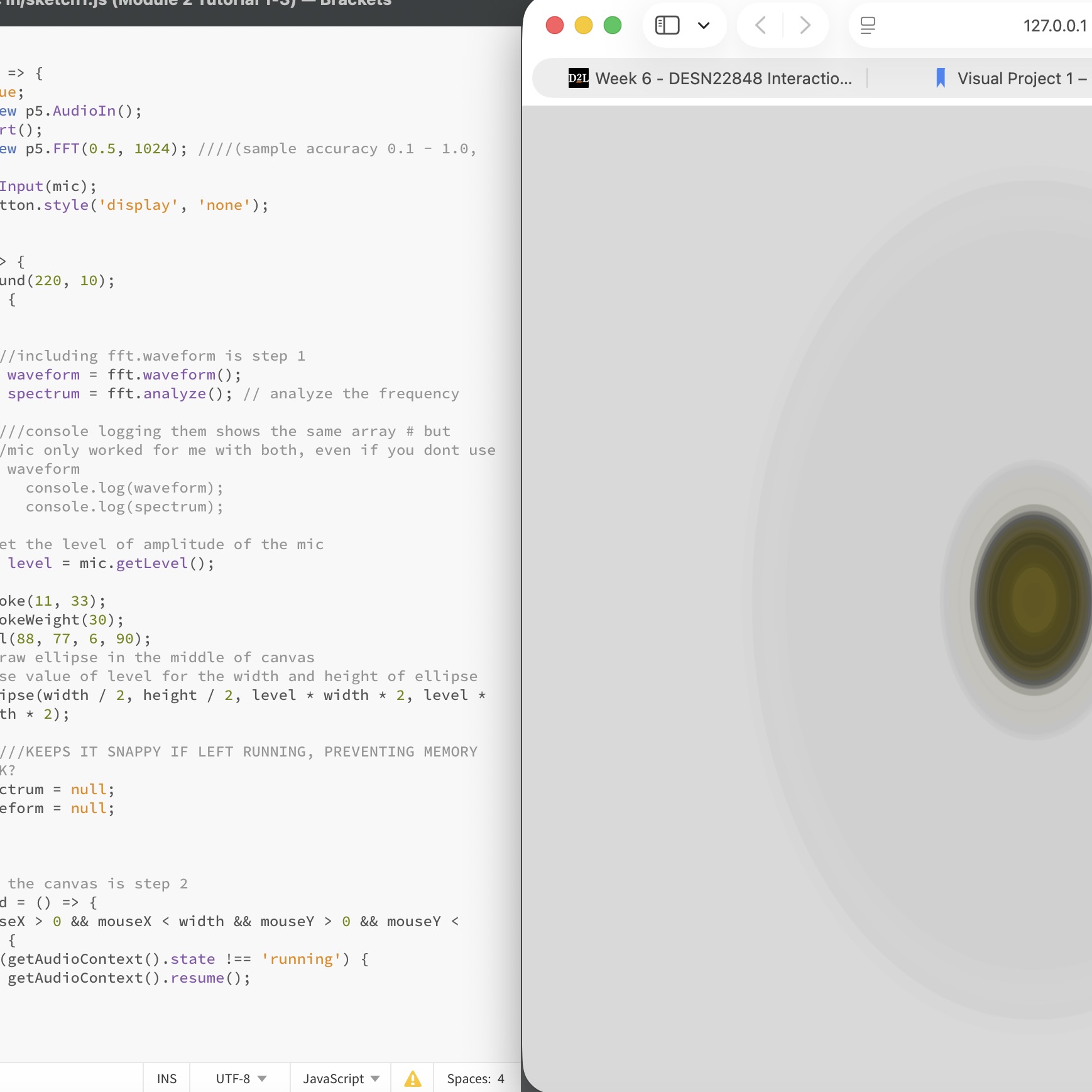Open the tab overview in Safari
This screenshot has width=1092, height=1092.
pyautogui.click(x=868, y=25)
